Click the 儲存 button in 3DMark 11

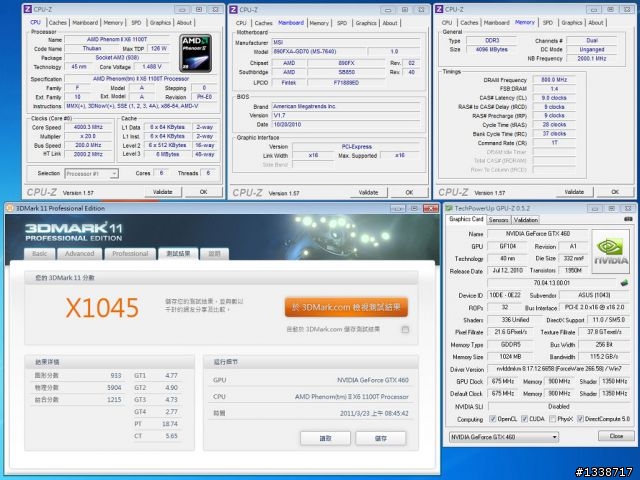[381, 438]
